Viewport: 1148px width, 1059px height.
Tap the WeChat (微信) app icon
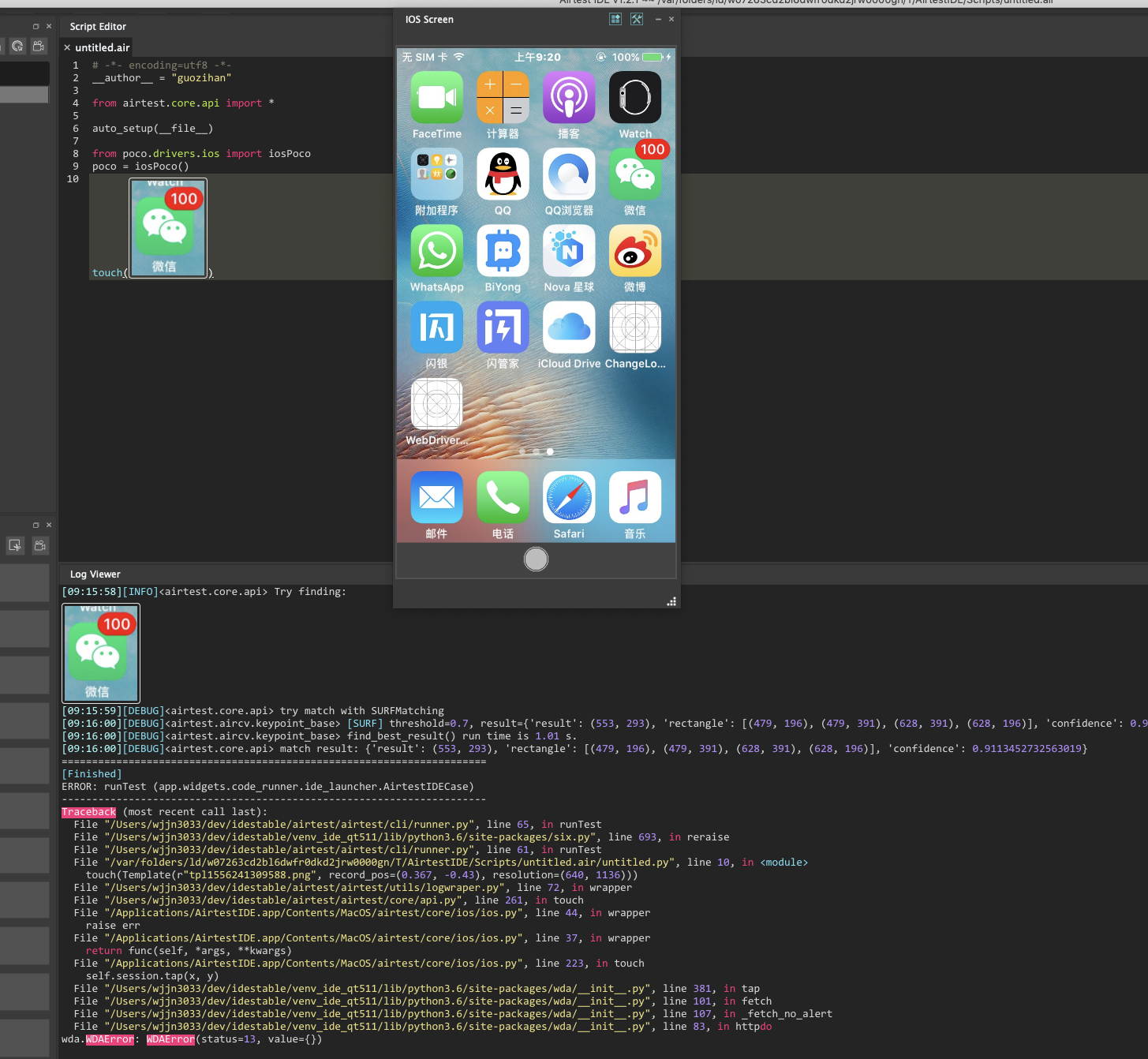pos(634,175)
